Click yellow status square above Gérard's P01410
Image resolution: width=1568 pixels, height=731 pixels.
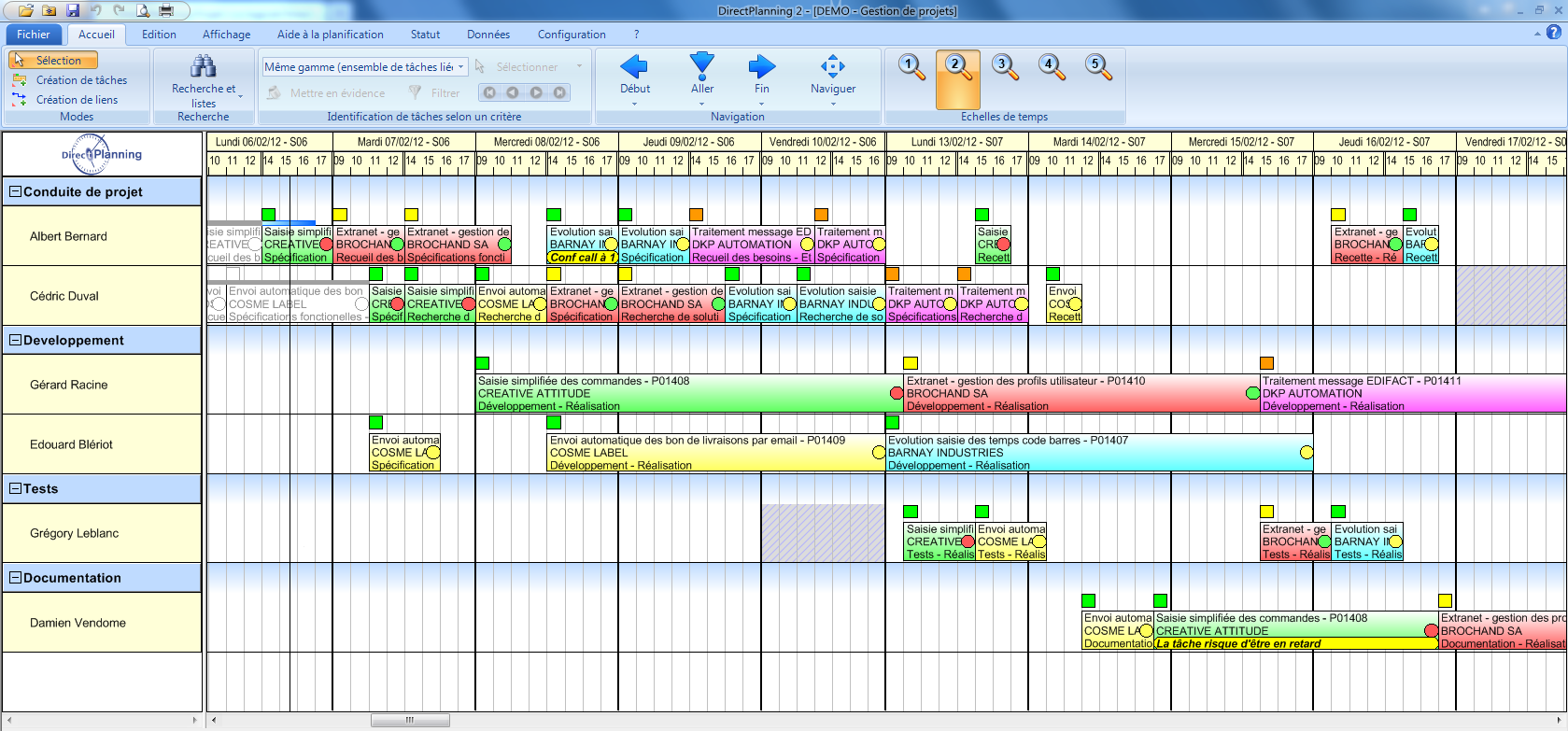tap(911, 363)
